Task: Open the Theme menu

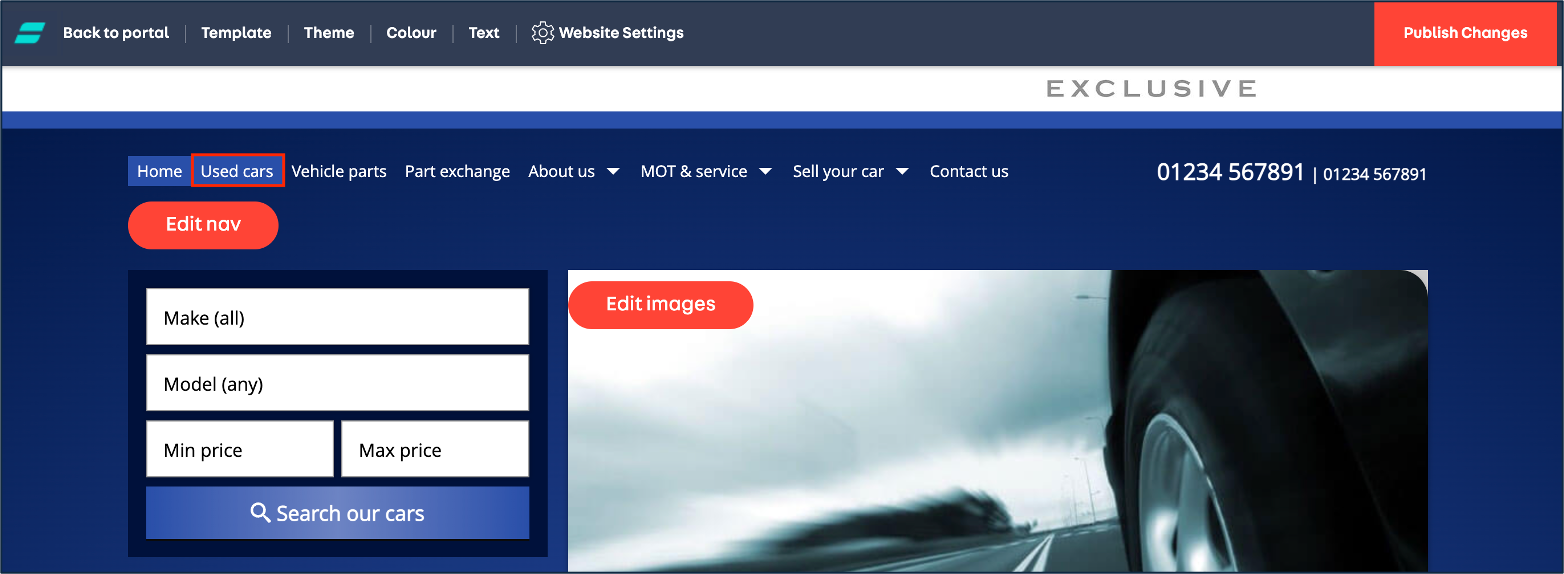Action: [329, 33]
